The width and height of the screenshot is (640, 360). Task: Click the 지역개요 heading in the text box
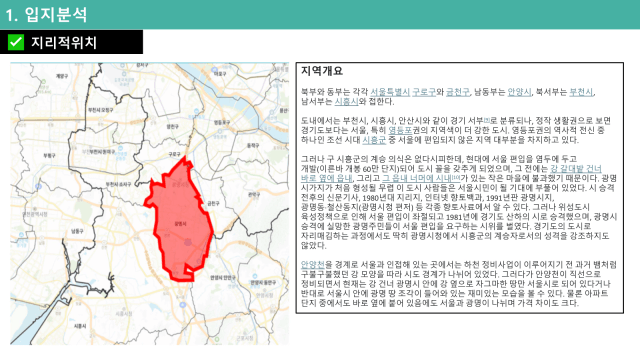(x=322, y=71)
